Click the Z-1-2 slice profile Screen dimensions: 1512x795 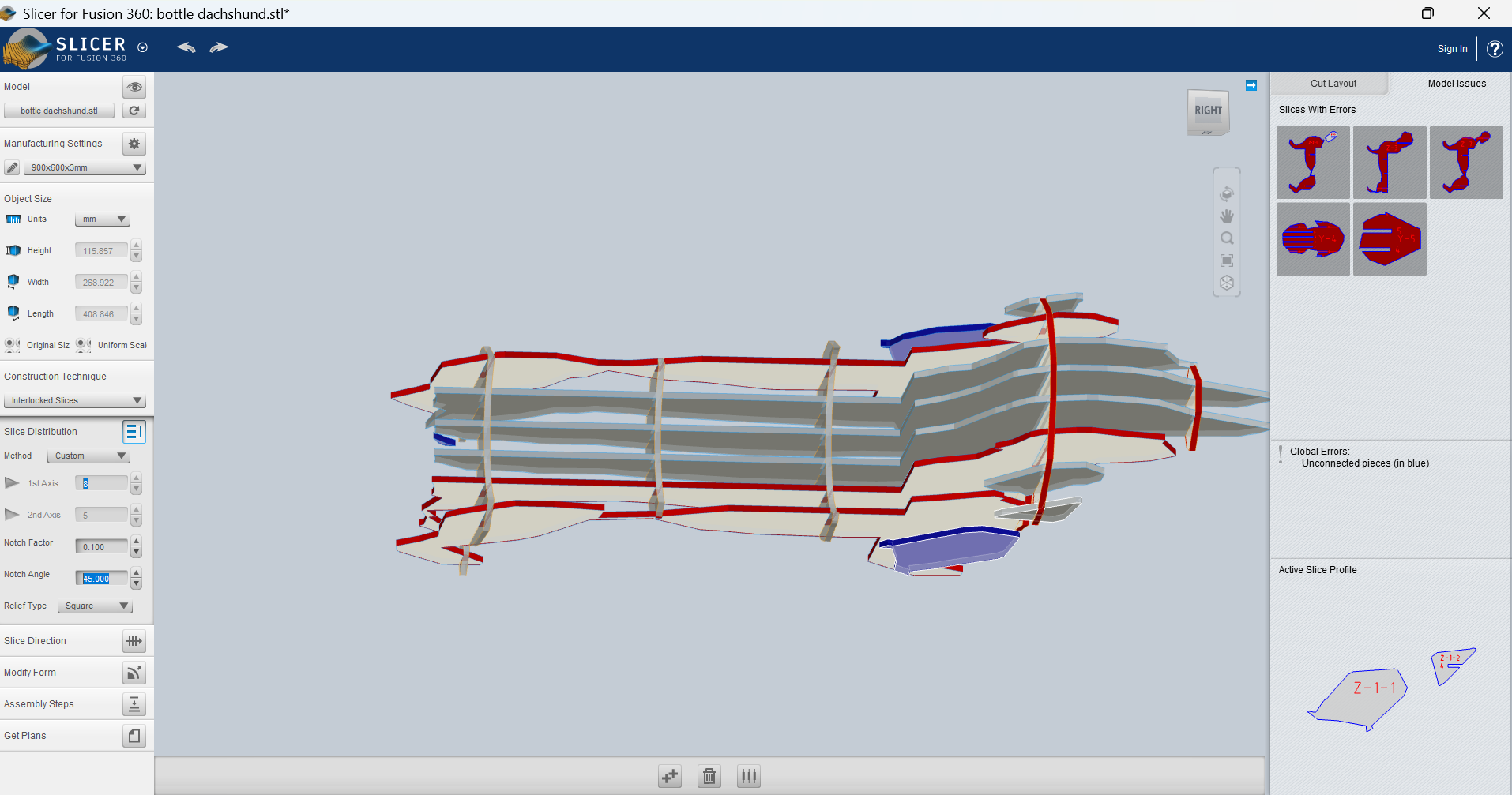click(1451, 665)
